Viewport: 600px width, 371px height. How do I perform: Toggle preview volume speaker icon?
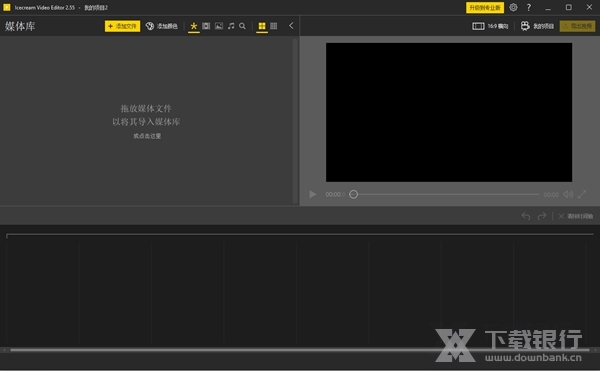pos(568,194)
